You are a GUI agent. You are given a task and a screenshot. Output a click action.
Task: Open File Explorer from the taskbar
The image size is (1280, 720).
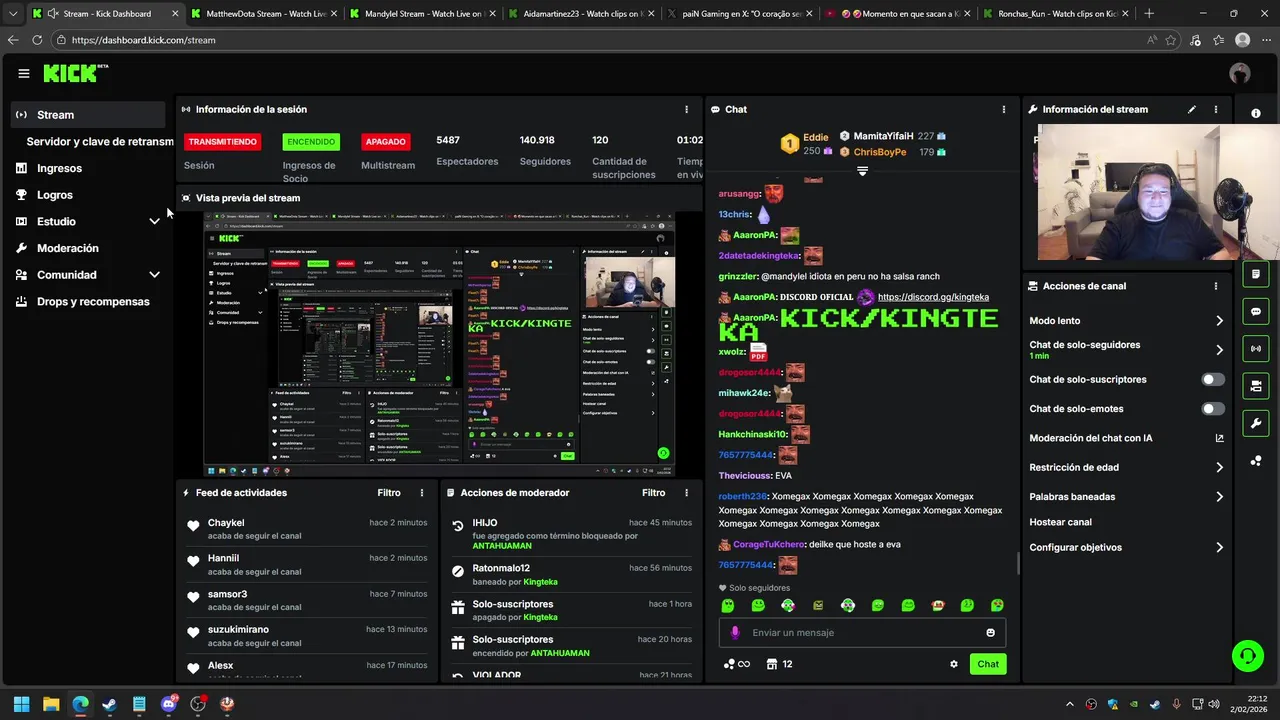pyautogui.click(x=51, y=704)
